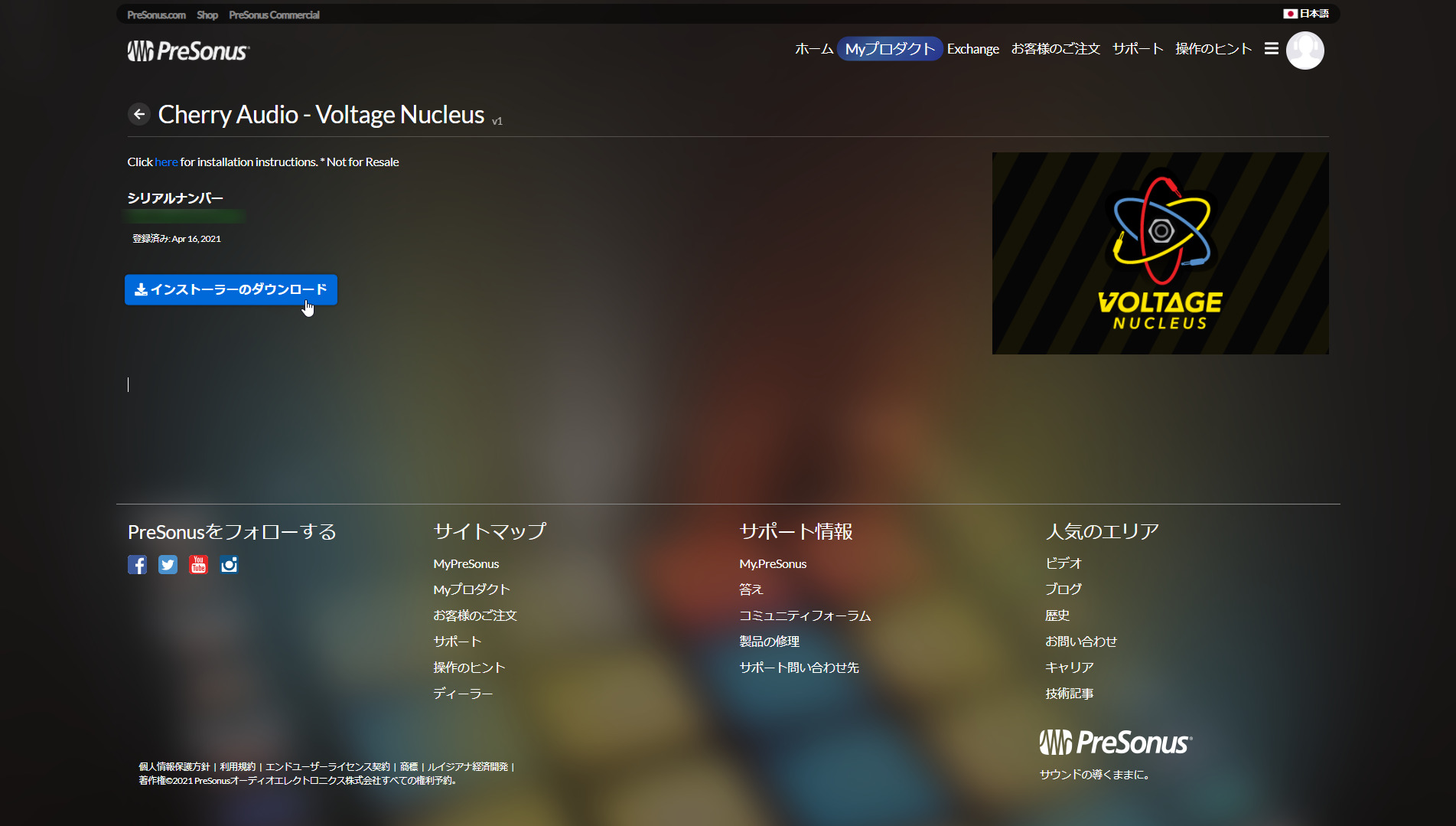Click the Voltage Nucleus product image
Viewport: 1456px width, 826px height.
tap(1160, 253)
